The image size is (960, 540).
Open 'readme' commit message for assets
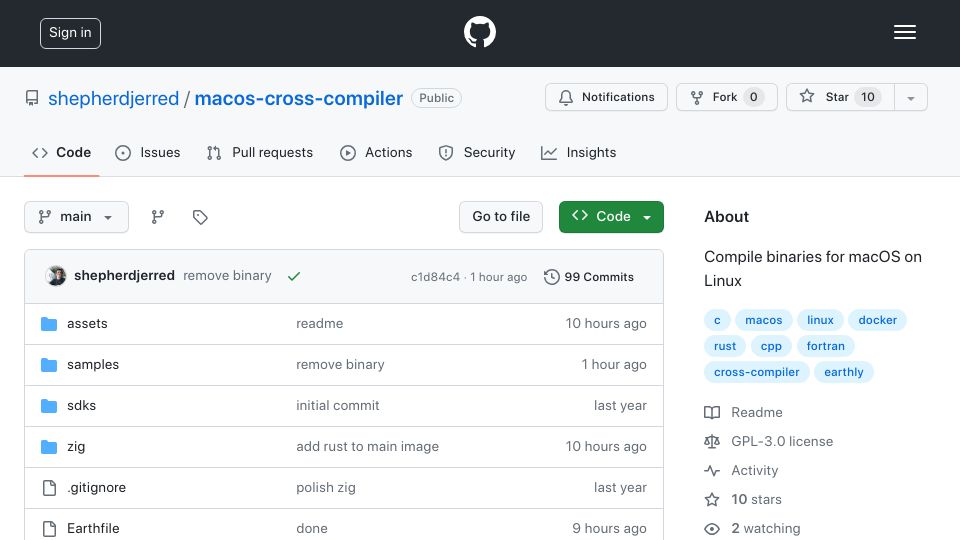coord(320,323)
